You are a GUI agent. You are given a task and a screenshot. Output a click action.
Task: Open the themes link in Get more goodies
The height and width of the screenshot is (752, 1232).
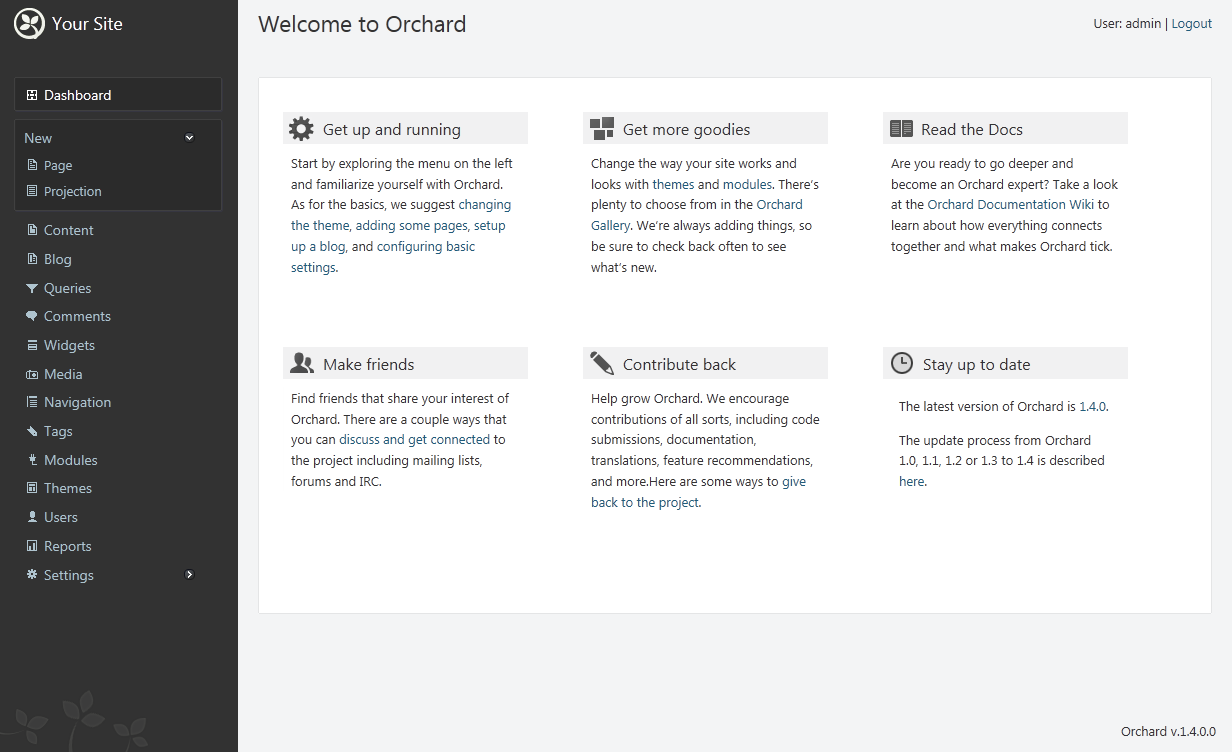click(673, 184)
